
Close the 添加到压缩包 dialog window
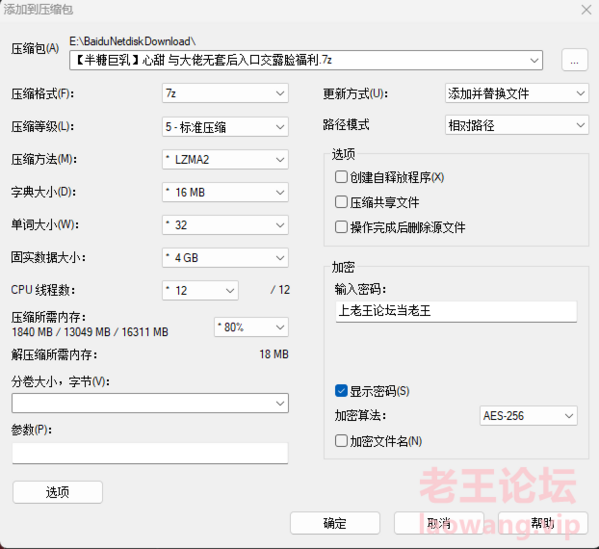[x=586, y=10]
